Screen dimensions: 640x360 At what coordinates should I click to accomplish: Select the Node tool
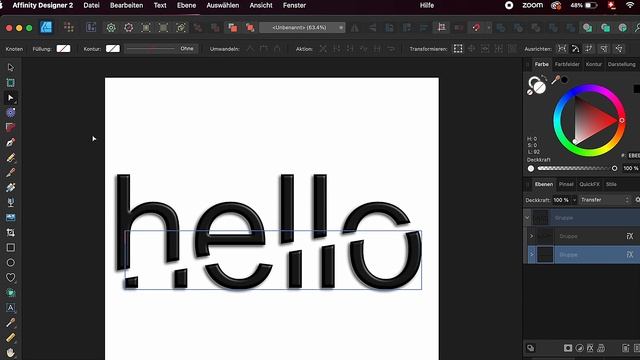[x=11, y=98]
